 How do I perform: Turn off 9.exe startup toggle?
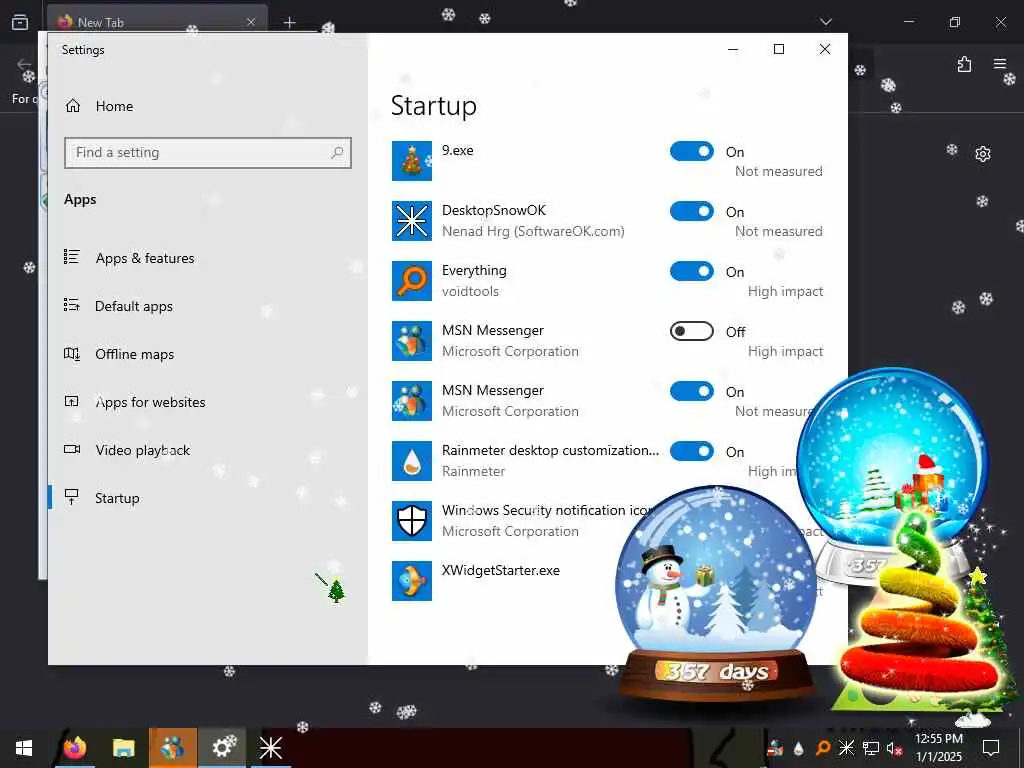tap(692, 151)
